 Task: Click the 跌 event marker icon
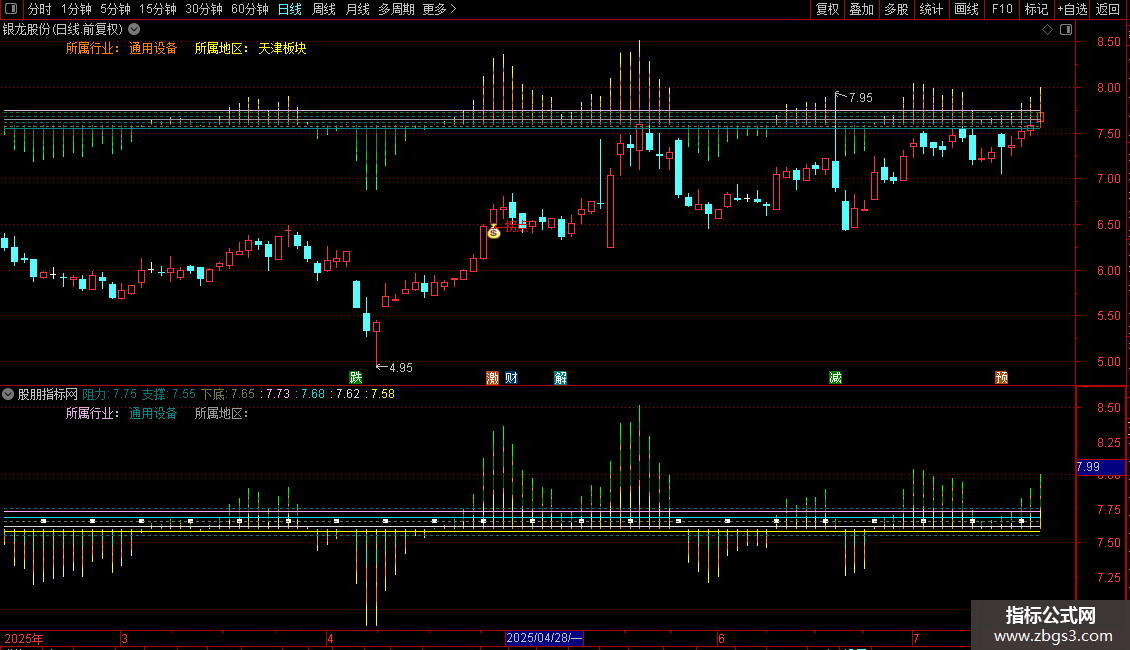point(355,378)
